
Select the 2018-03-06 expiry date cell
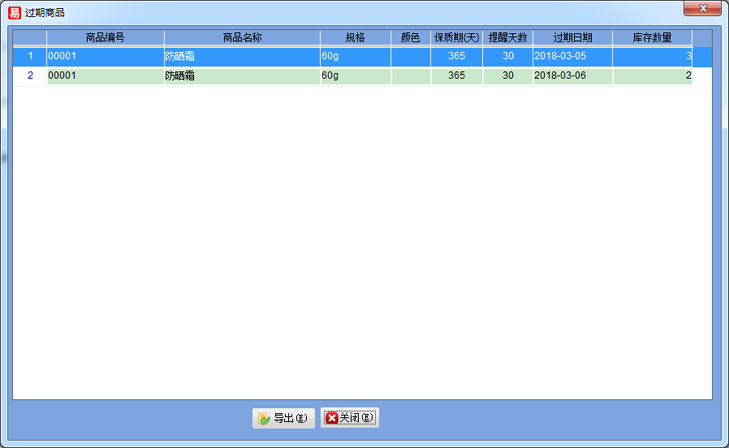pos(572,75)
